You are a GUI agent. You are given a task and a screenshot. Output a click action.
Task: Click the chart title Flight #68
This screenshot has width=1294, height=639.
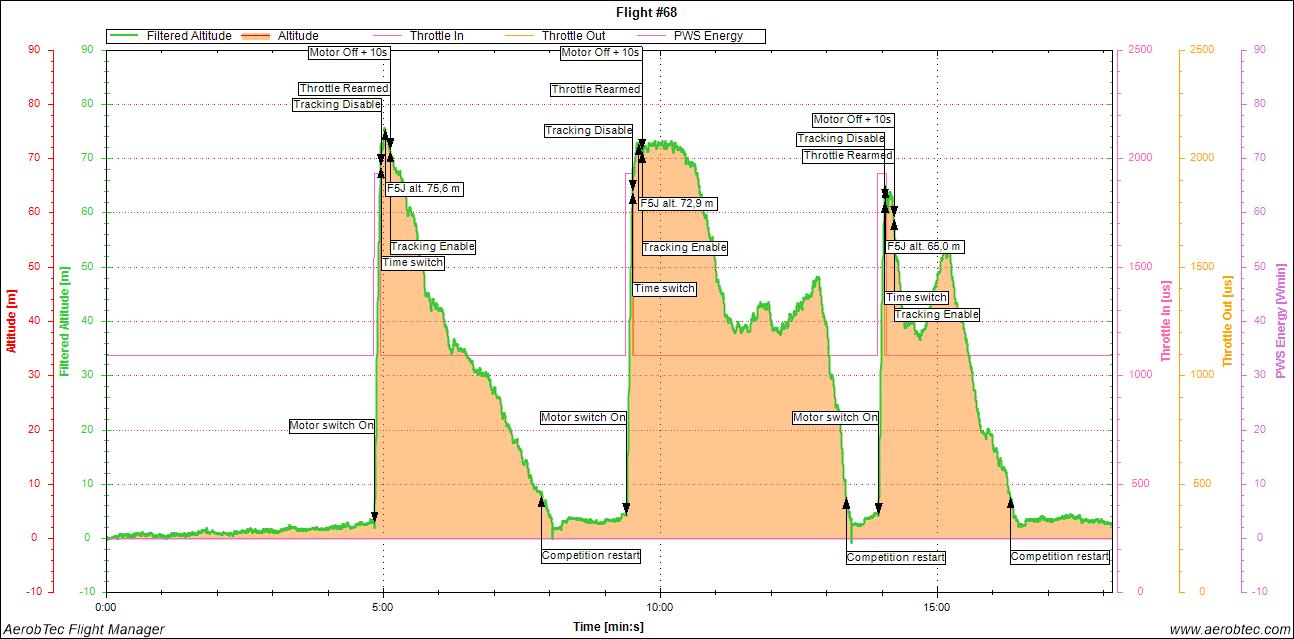click(x=647, y=12)
